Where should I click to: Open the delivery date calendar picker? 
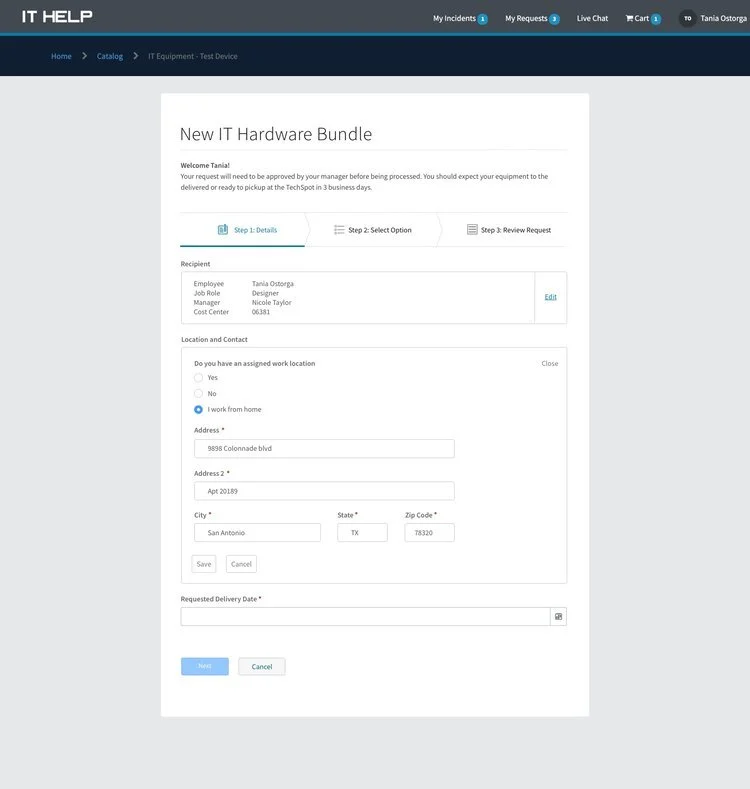[x=558, y=616]
